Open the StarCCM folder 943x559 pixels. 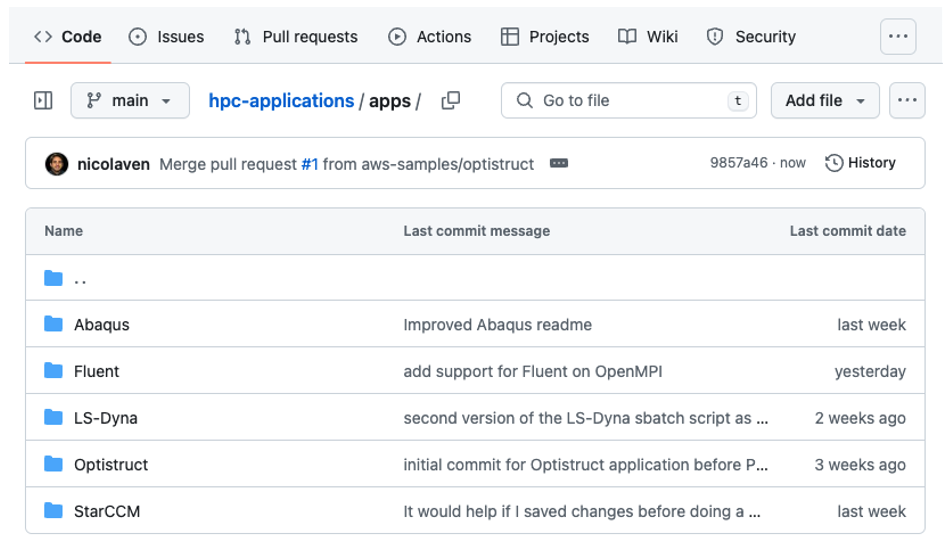pos(106,511)
